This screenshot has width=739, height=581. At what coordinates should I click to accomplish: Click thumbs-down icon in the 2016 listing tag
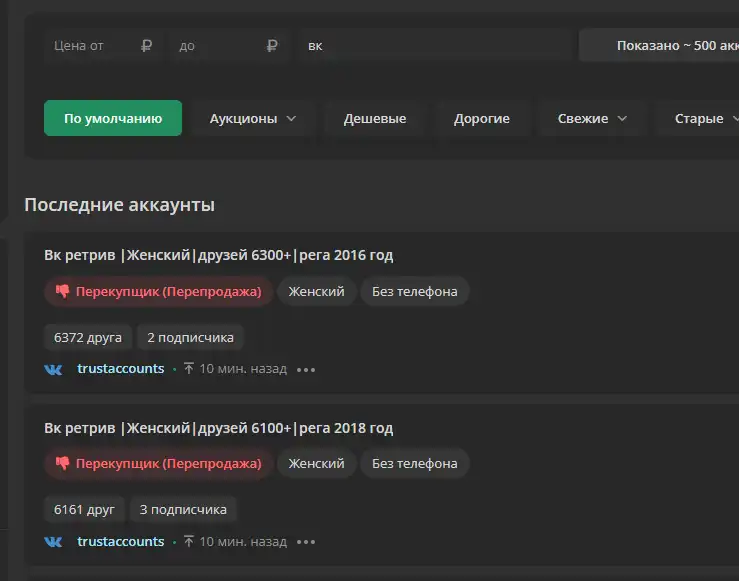point(62,291)
